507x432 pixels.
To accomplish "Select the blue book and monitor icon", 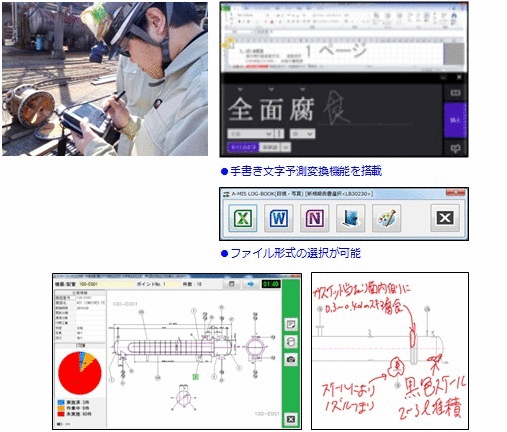I will (351, 218).
